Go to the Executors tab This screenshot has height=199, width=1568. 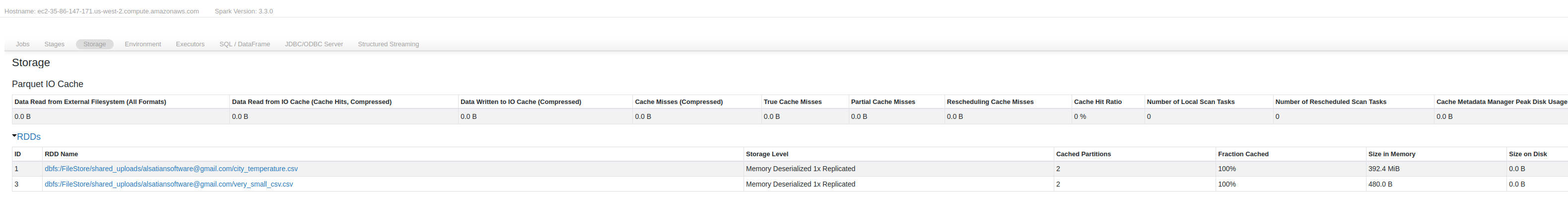pos(190,44)
